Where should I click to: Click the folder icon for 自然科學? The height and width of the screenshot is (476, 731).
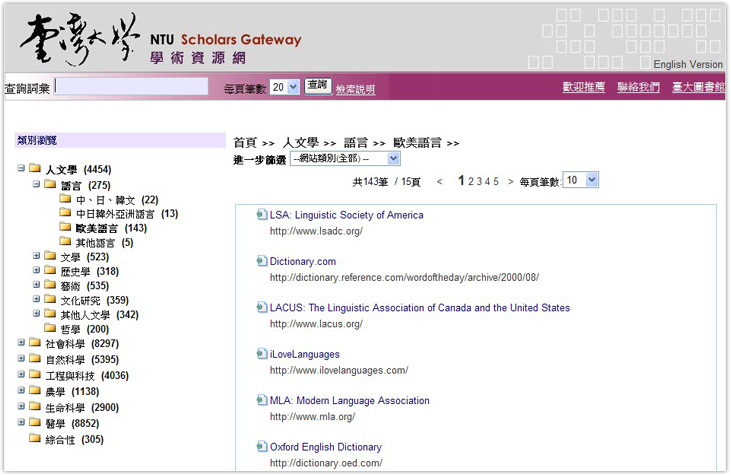(x=34, y=358)
